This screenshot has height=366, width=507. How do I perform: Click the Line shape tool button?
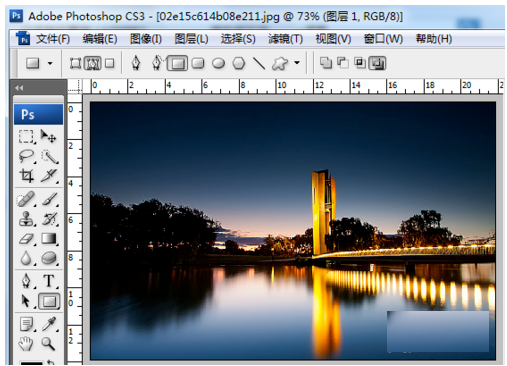tap(259, 63)
